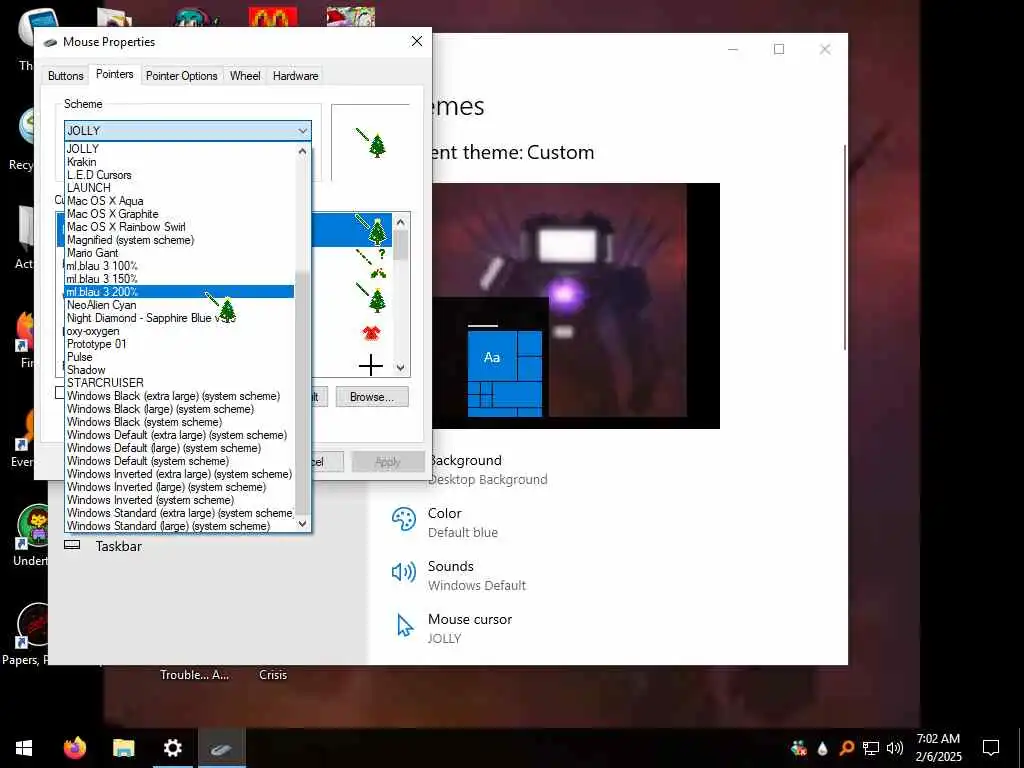Choose the Mario Gant scheme
Screen dimensions: 1024x768
pos(180,253)
